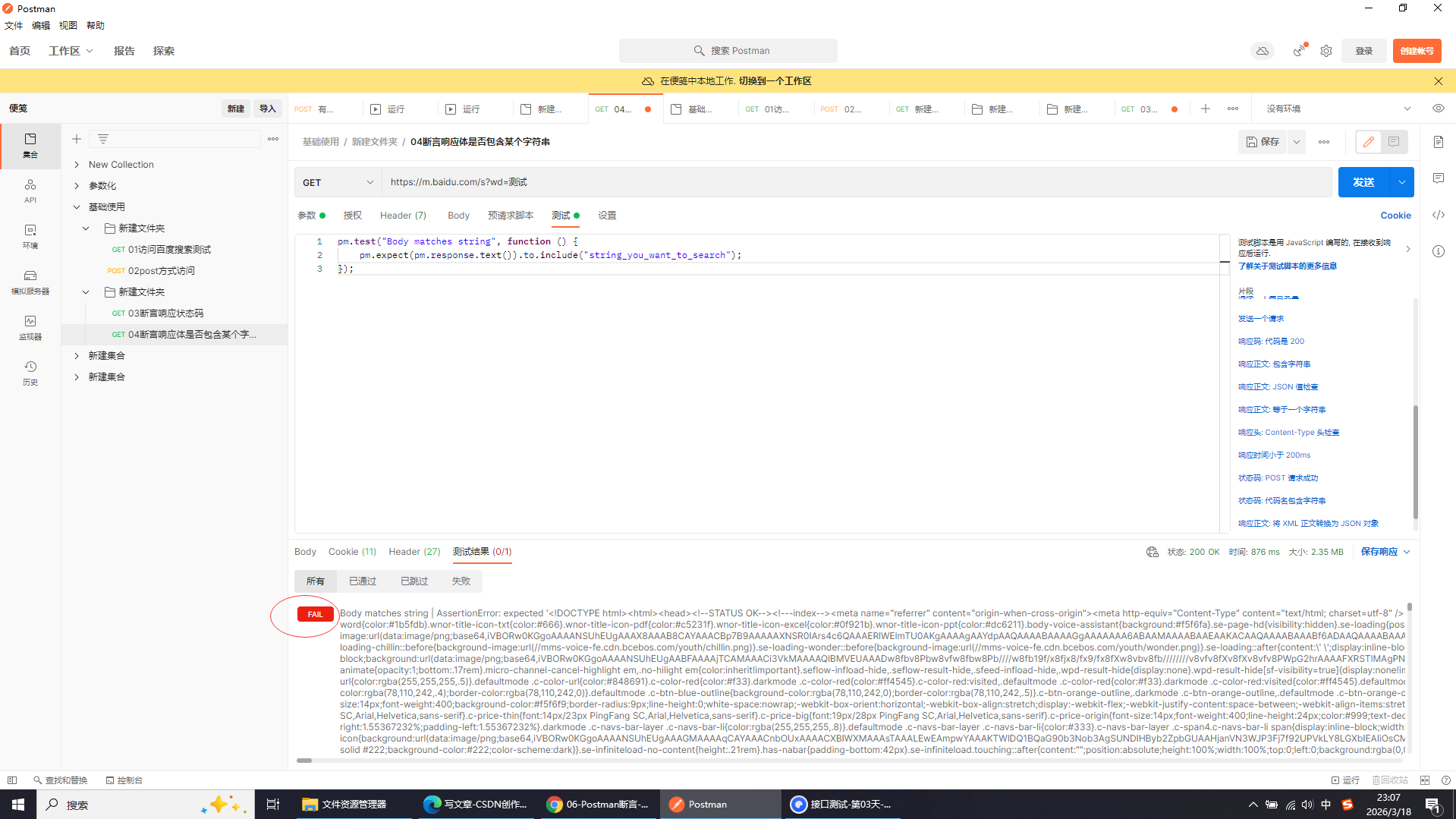Close the yellow scratch pad banner
The height and width of the screenshot is (819, 1456).
click(1439, 81)
